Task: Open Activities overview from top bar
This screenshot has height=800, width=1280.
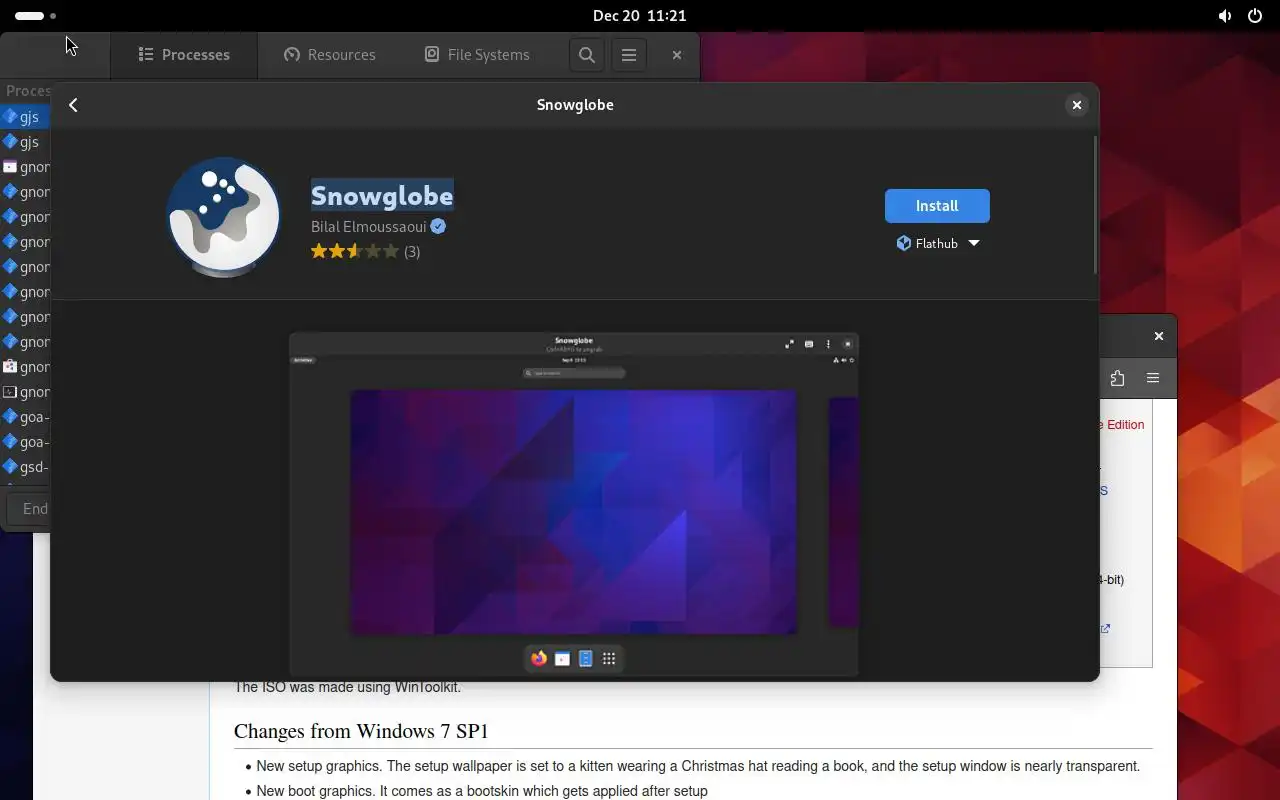Action: pyautogui.click(x=36, y=16)
